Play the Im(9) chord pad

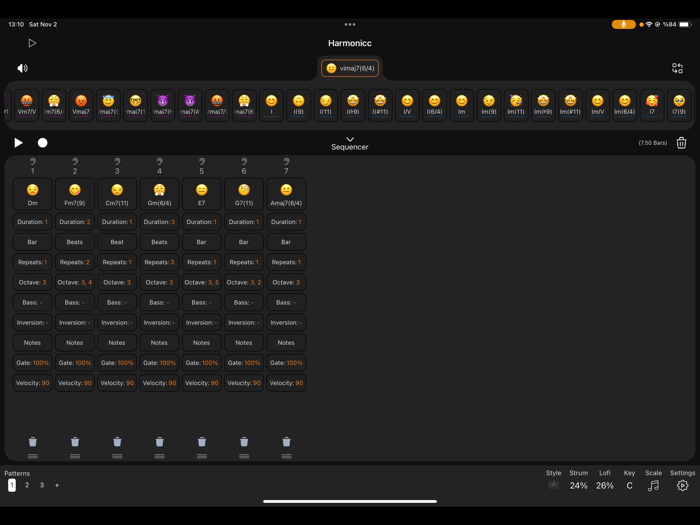tap(489, 105)
